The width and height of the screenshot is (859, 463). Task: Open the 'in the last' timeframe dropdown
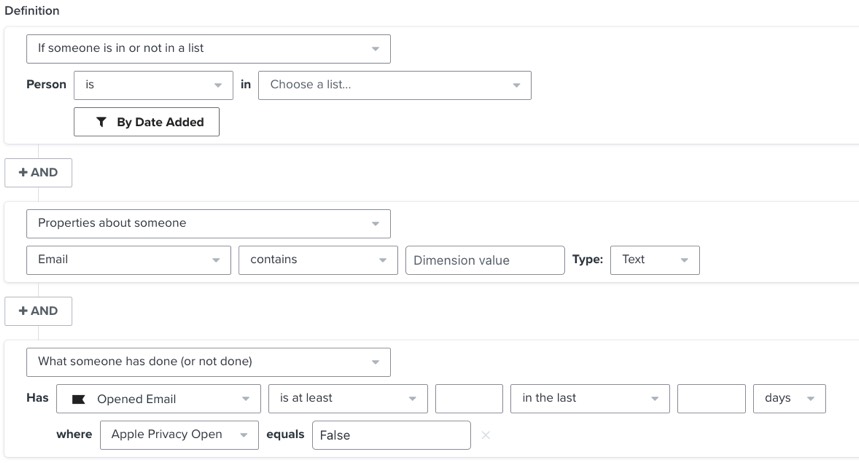pyautogui.click(x=590, y=399)
